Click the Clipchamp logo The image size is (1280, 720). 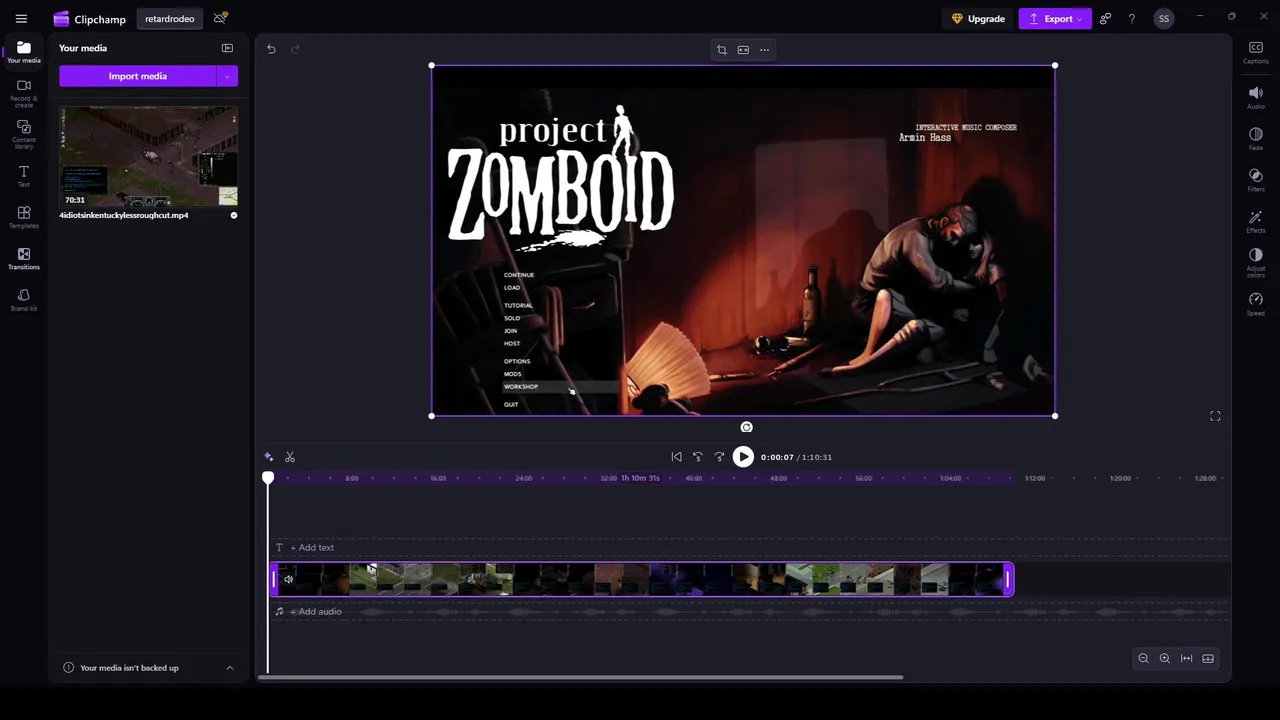[90, 19]
